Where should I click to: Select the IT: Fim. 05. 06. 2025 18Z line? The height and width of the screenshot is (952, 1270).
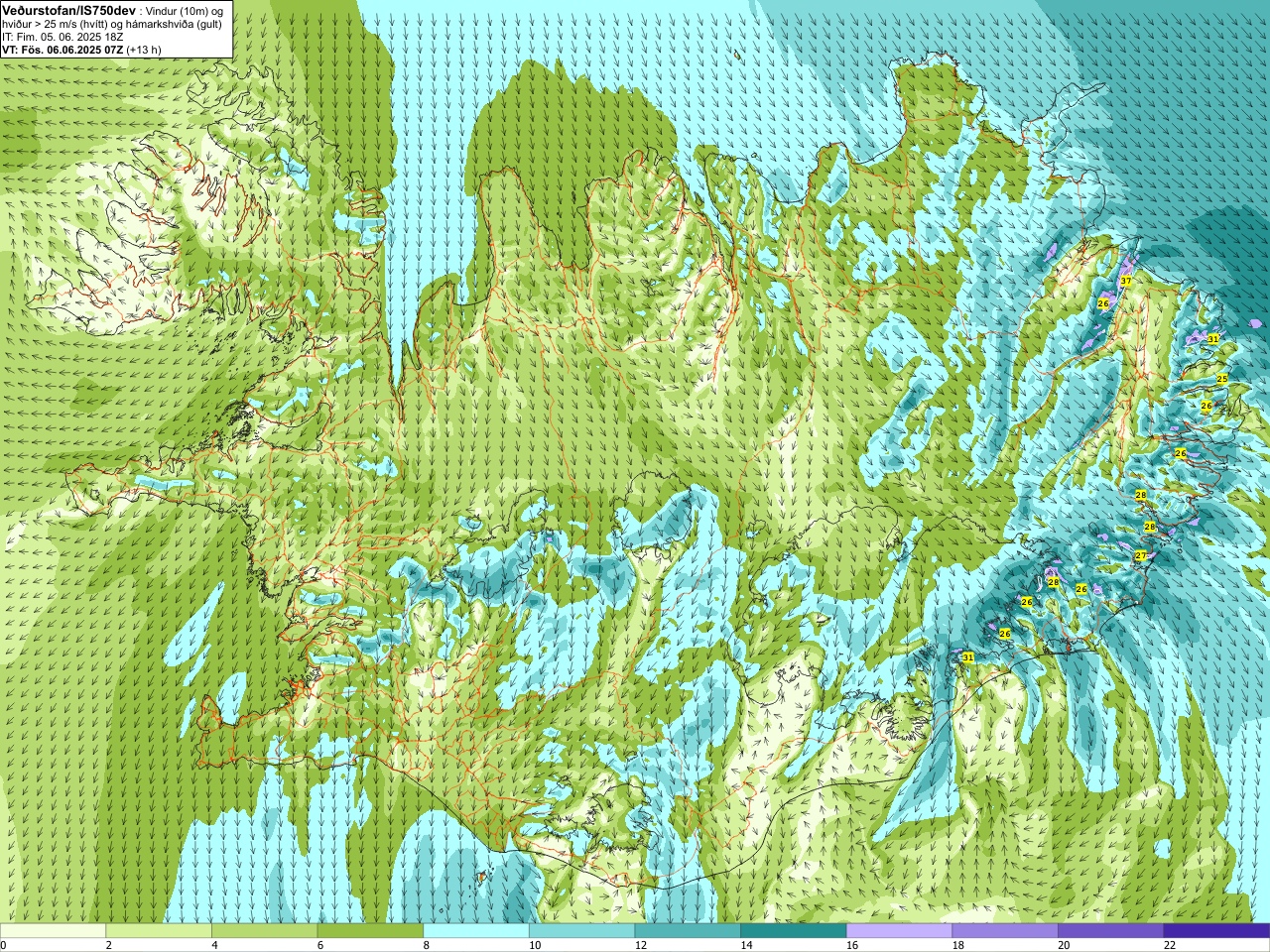63,37
